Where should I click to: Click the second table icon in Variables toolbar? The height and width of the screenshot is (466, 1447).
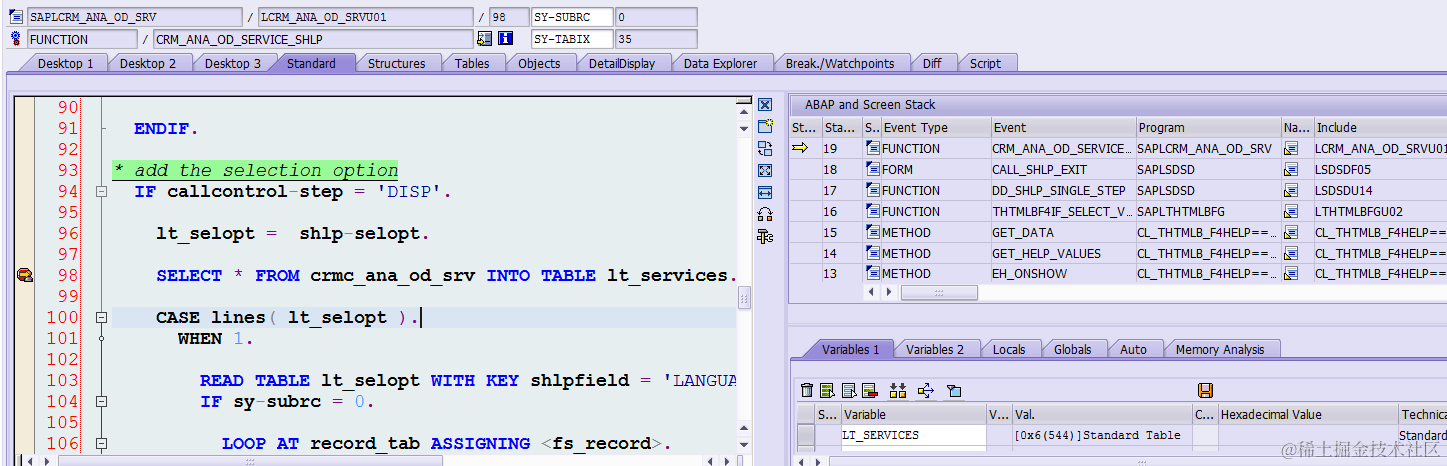(827, 390)
